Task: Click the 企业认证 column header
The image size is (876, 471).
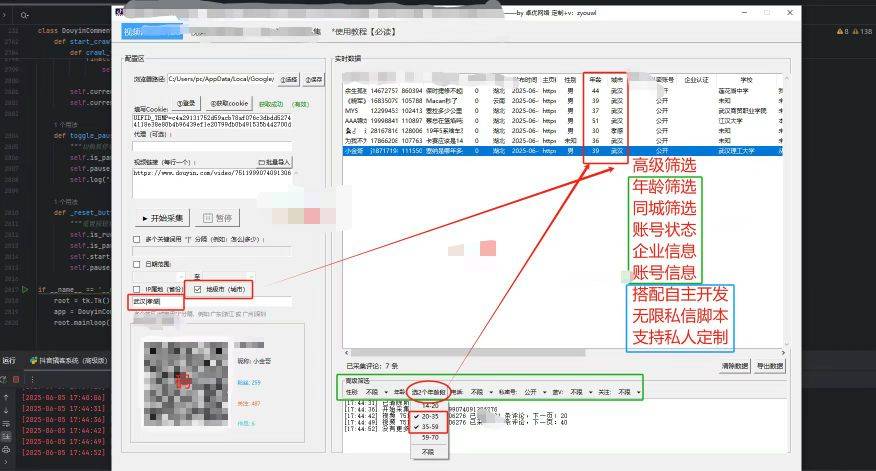Action: (x=696, y=80)
